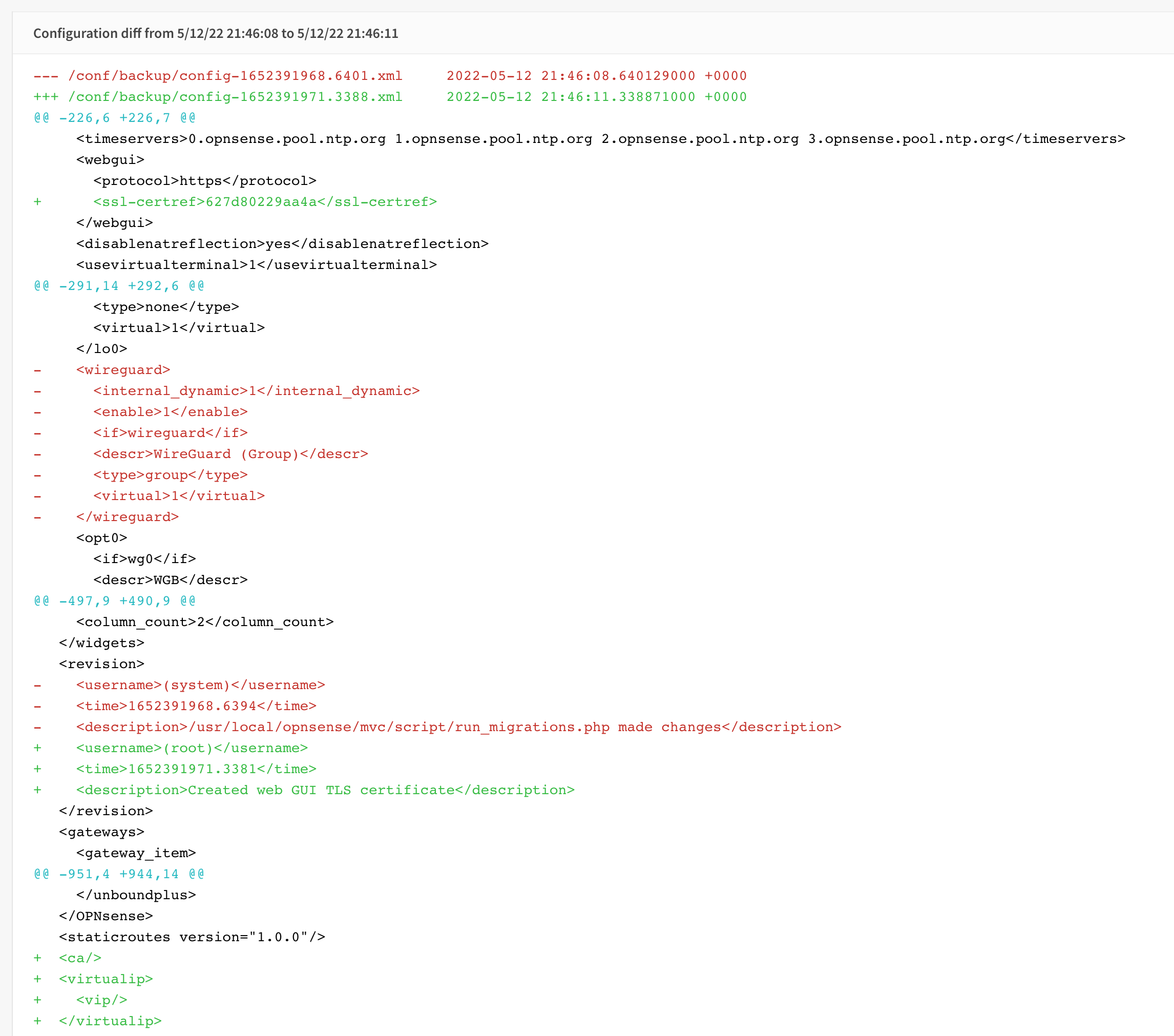The image size is (1174, 1036).
Task: Select the added Created web GUI TLS certificate line
Action: (x=325, y=790)
